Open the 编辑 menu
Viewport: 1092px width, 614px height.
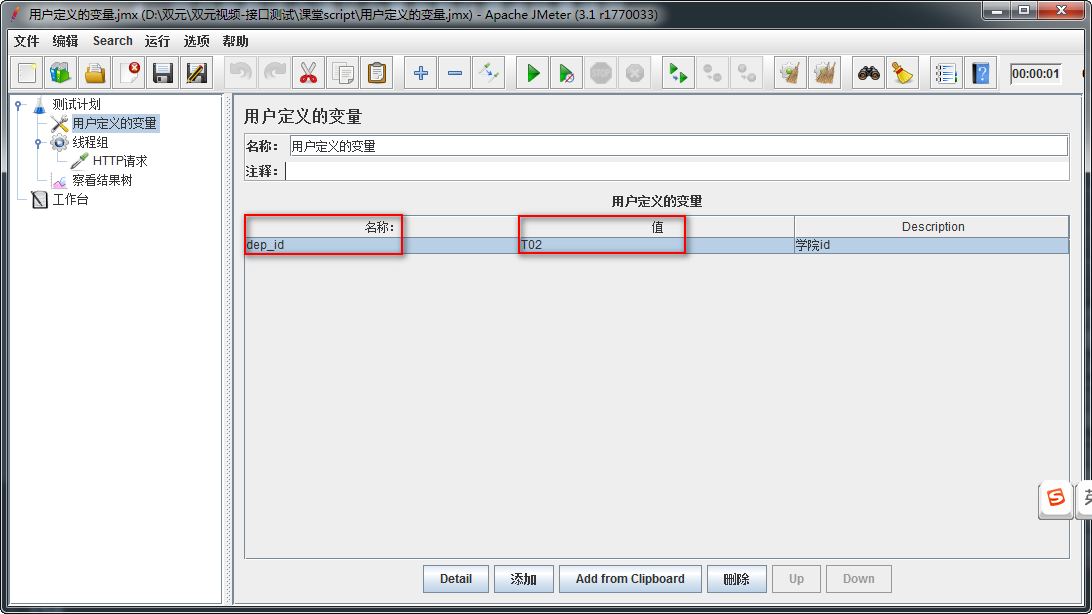[65, 41]
